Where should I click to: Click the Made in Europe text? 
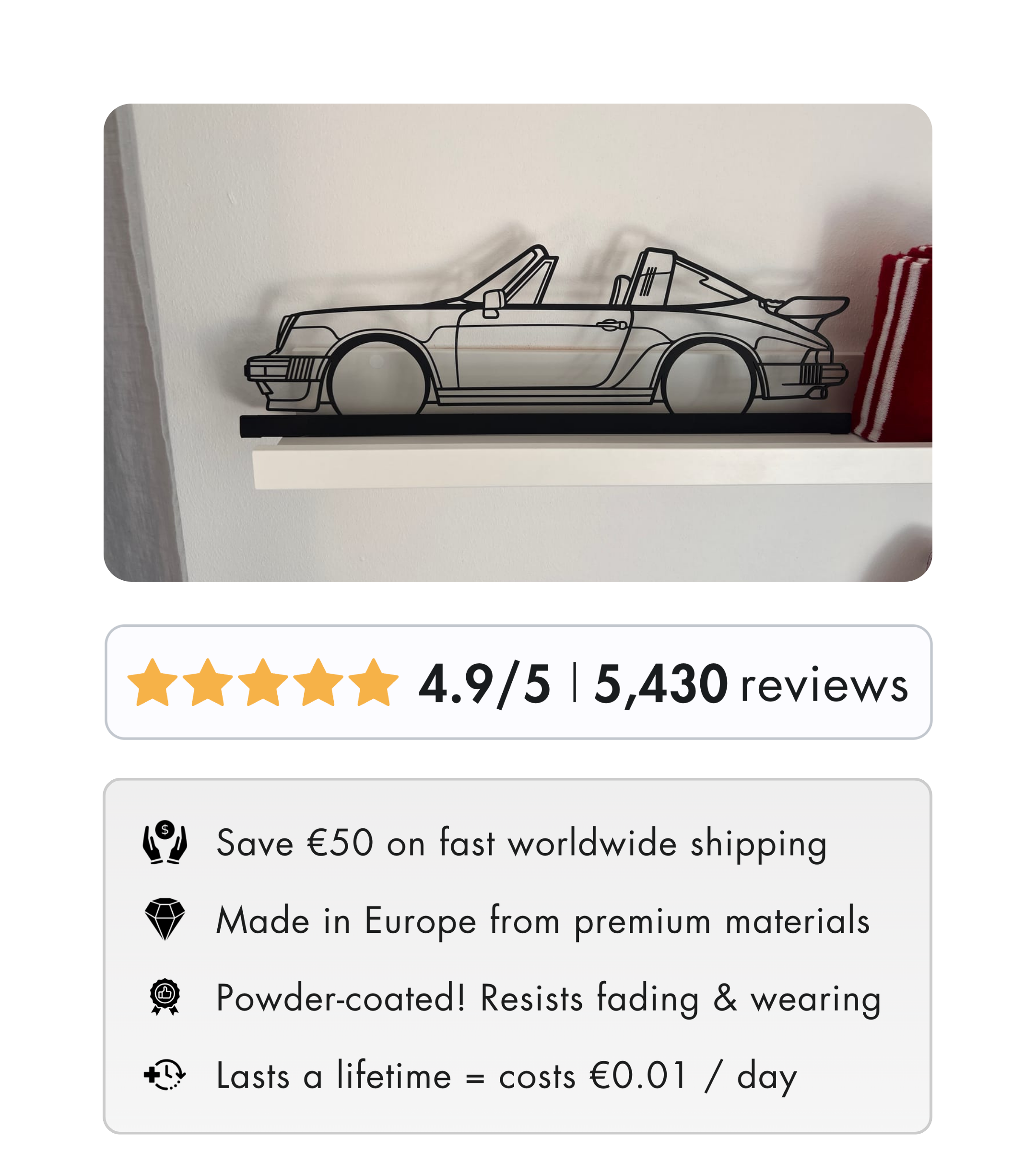coord(543,920)
